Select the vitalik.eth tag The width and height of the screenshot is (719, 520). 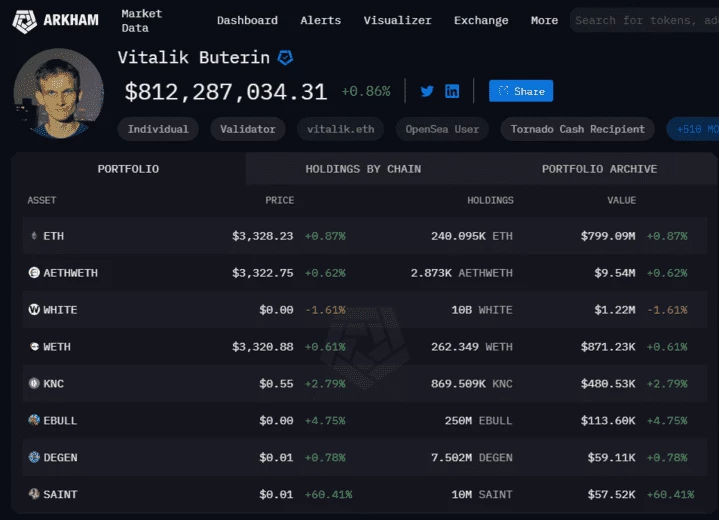point(341,129)
